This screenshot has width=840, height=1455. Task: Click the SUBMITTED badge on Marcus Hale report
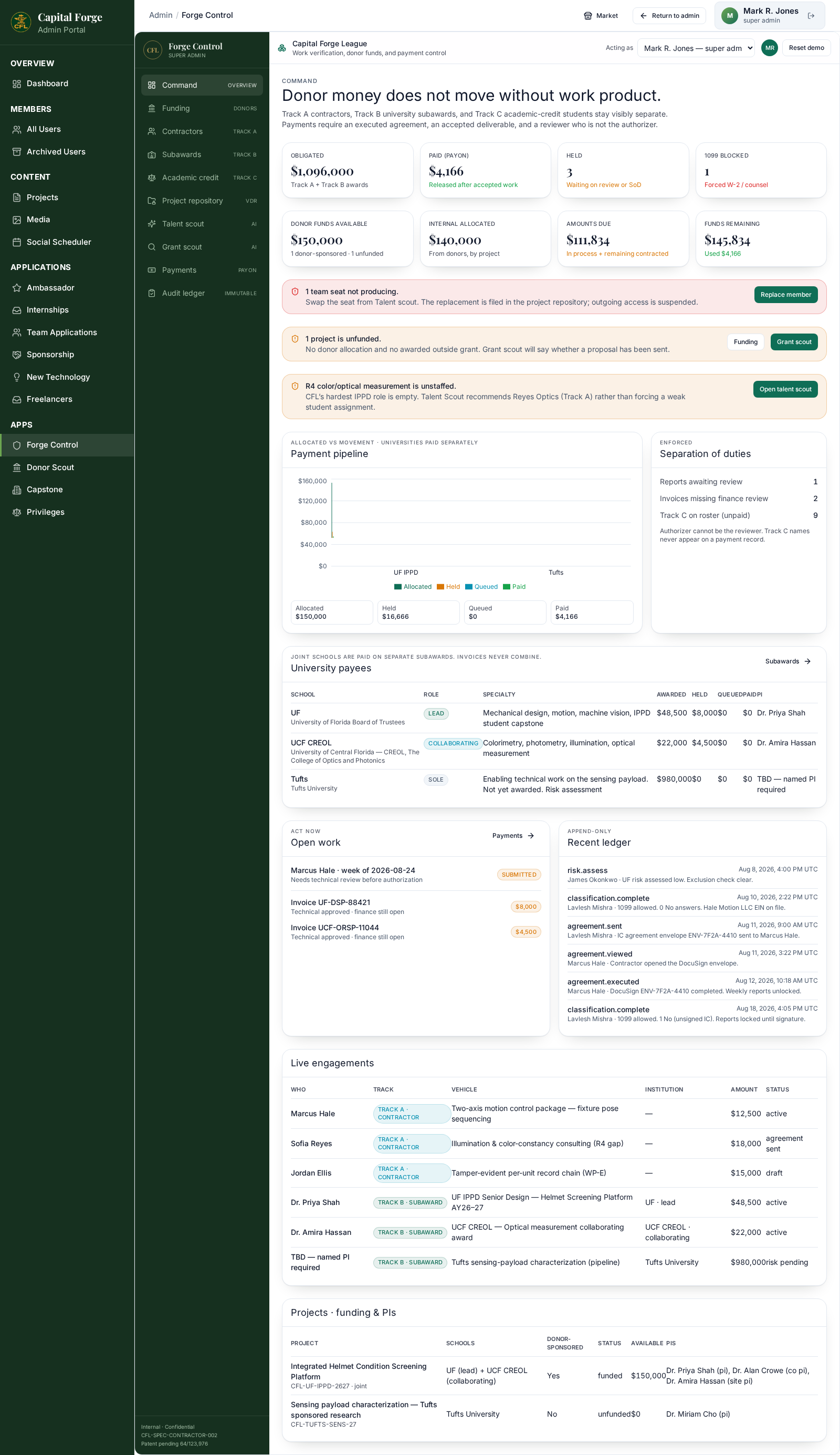[x=519, y=875]
